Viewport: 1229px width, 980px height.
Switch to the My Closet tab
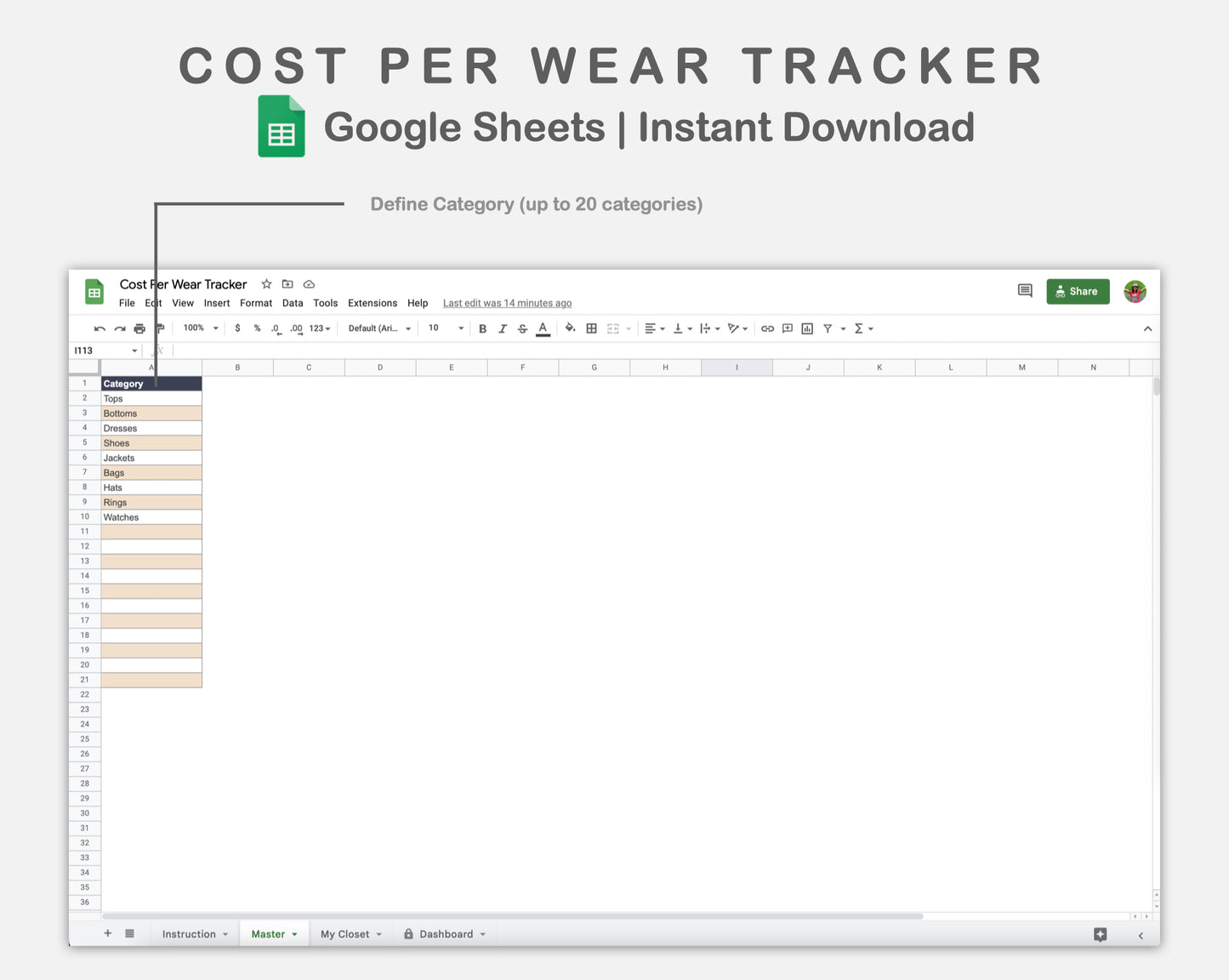pyautogui.click(x=344, y=933)
